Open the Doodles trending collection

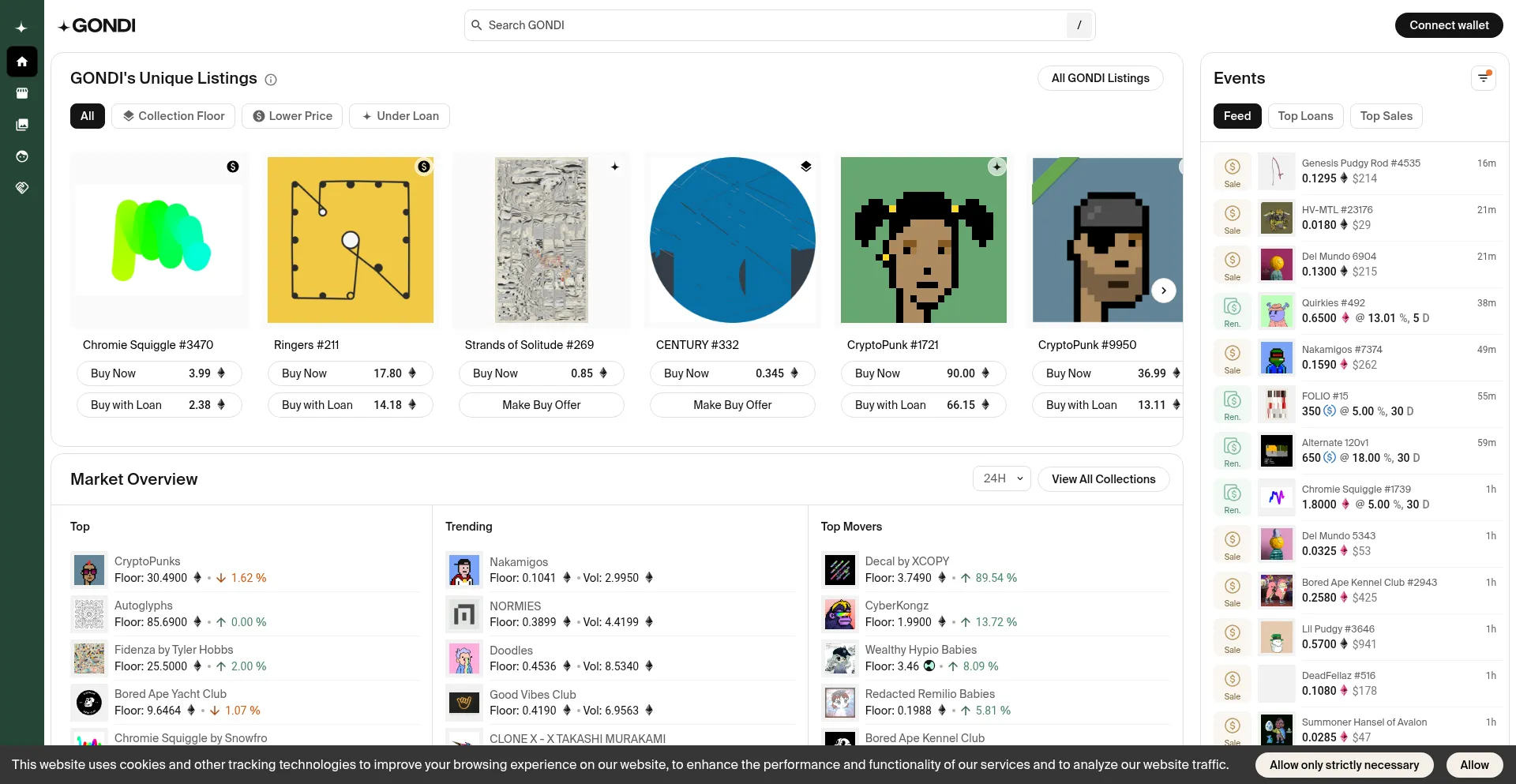click(620, 658)
